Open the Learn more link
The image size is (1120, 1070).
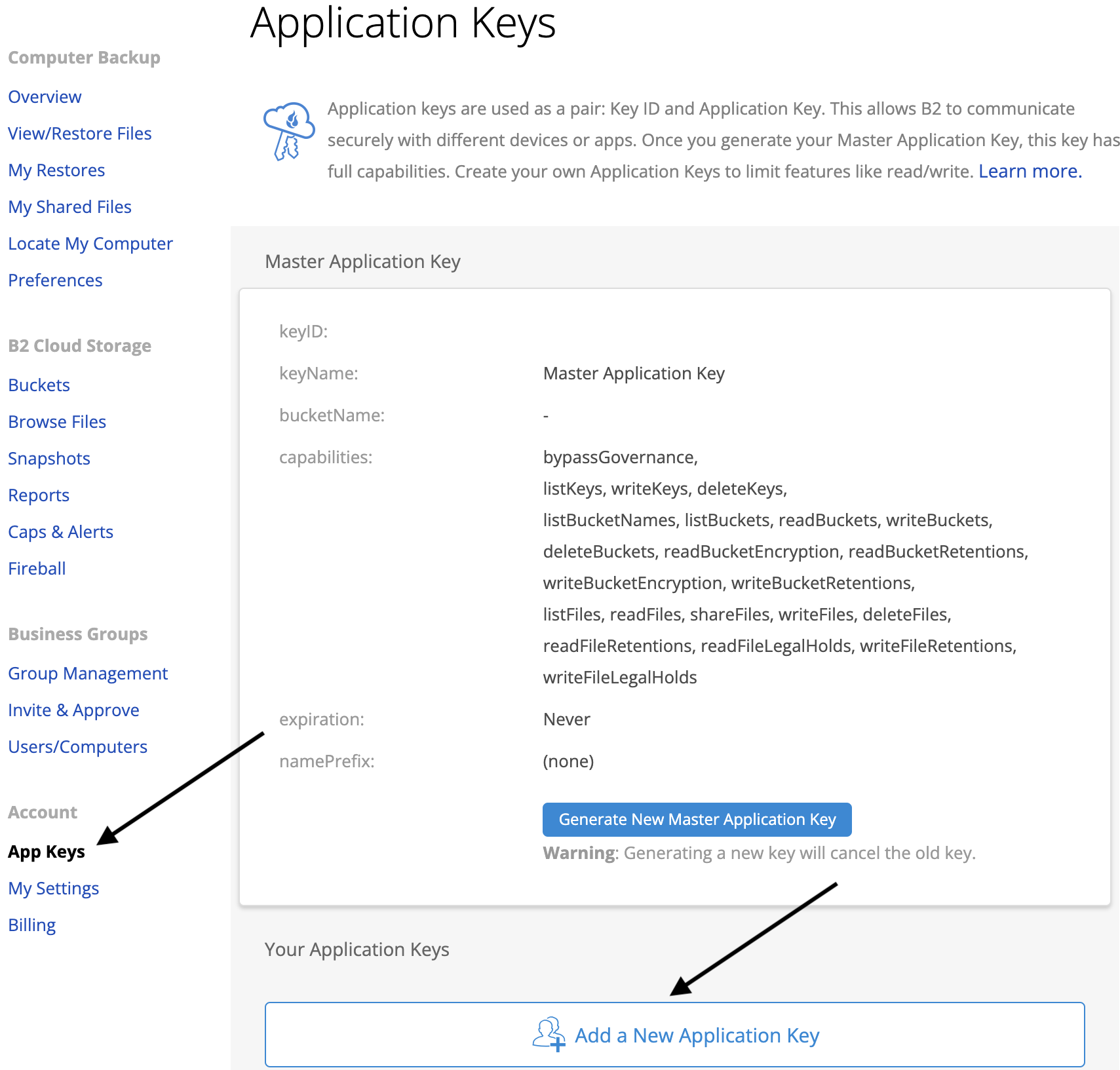[x=1028, y=171]
